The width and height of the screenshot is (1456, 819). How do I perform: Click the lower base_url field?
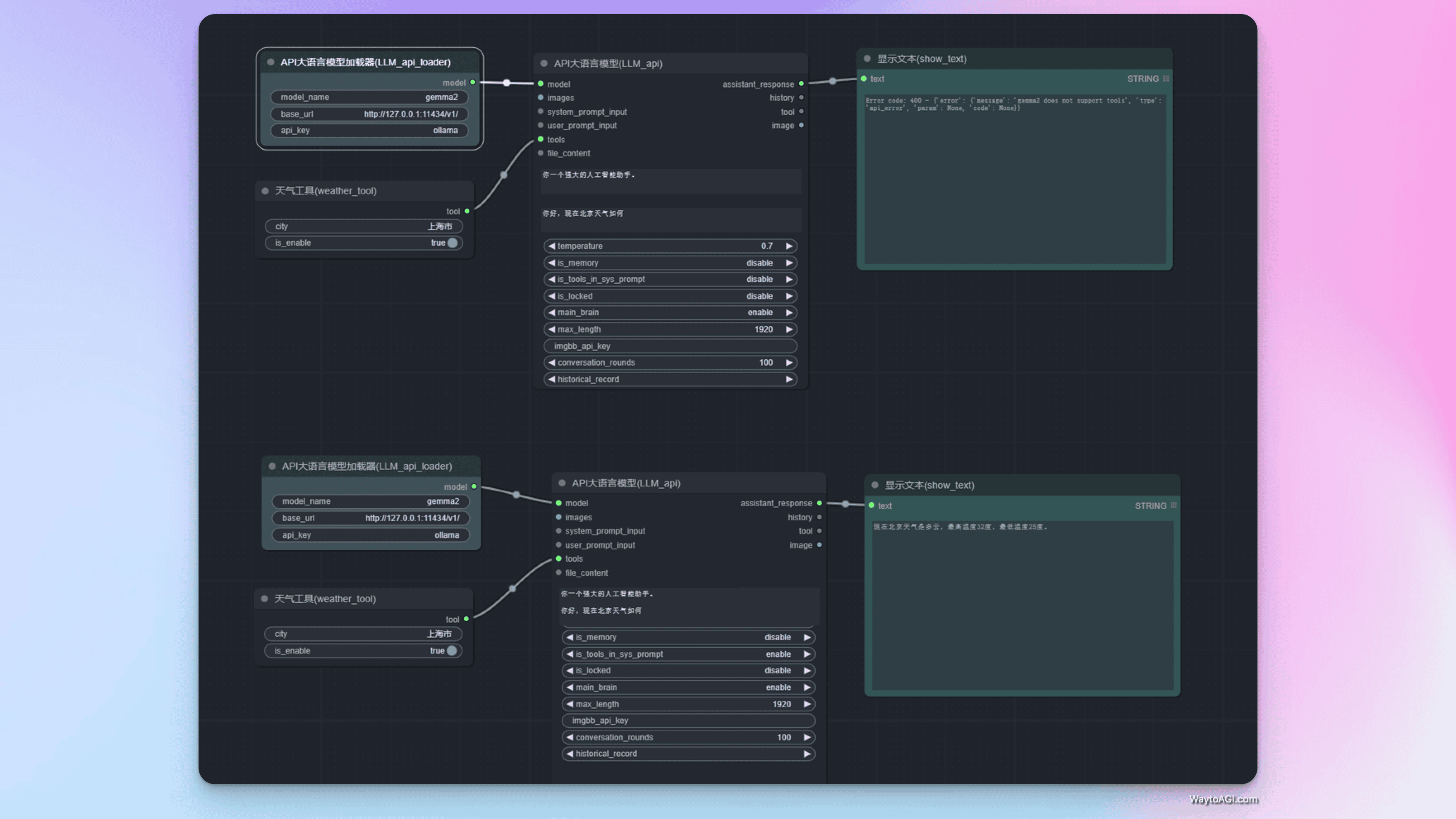371,518
